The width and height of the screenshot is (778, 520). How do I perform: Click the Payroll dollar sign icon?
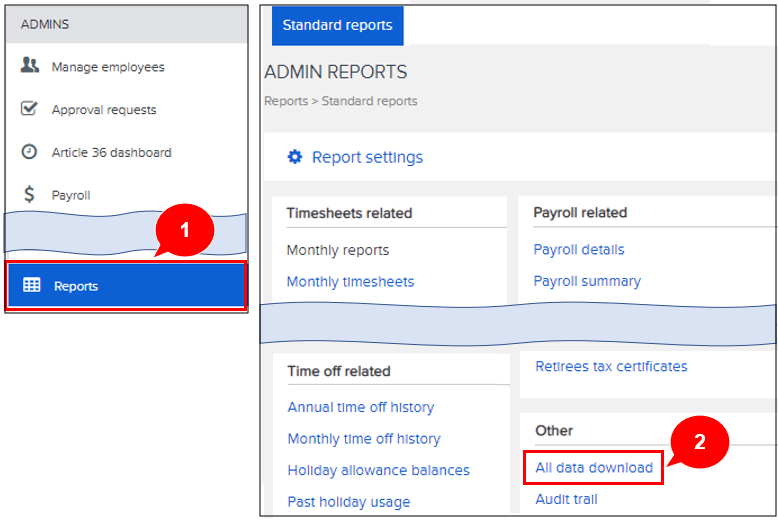(29, 195)
